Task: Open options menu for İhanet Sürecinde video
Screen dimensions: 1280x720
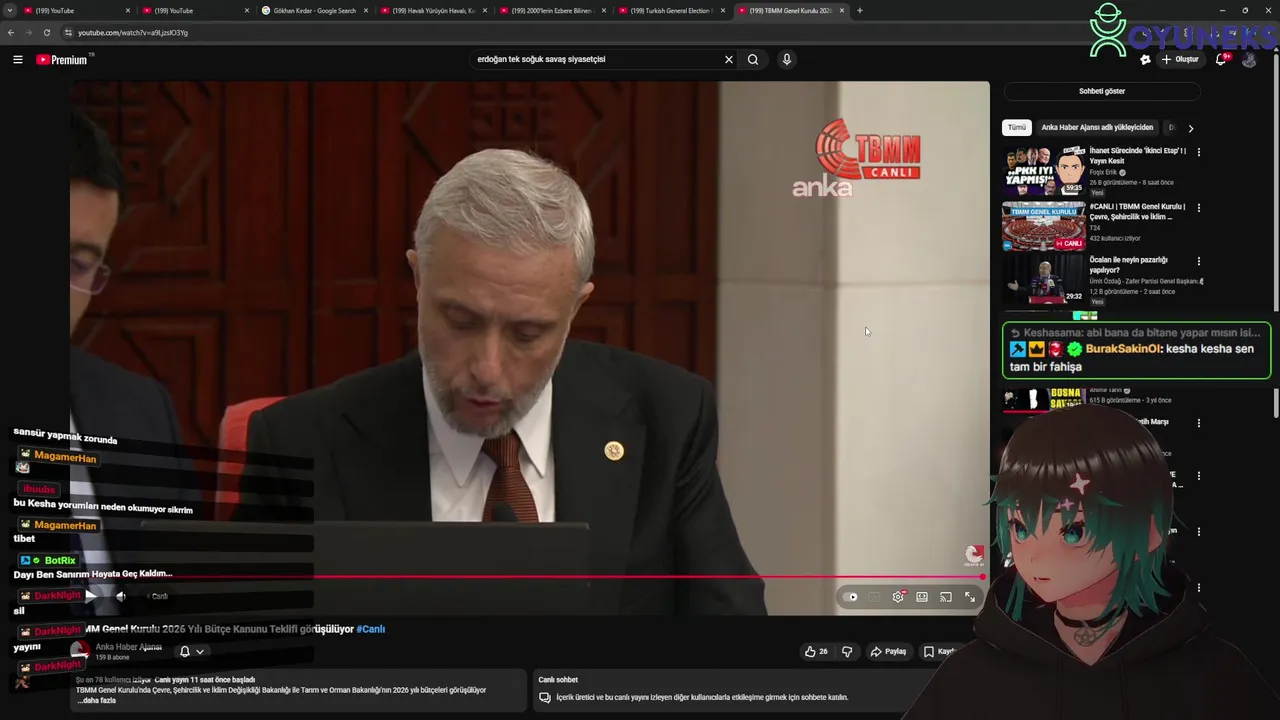Action: pos(1198,152)
